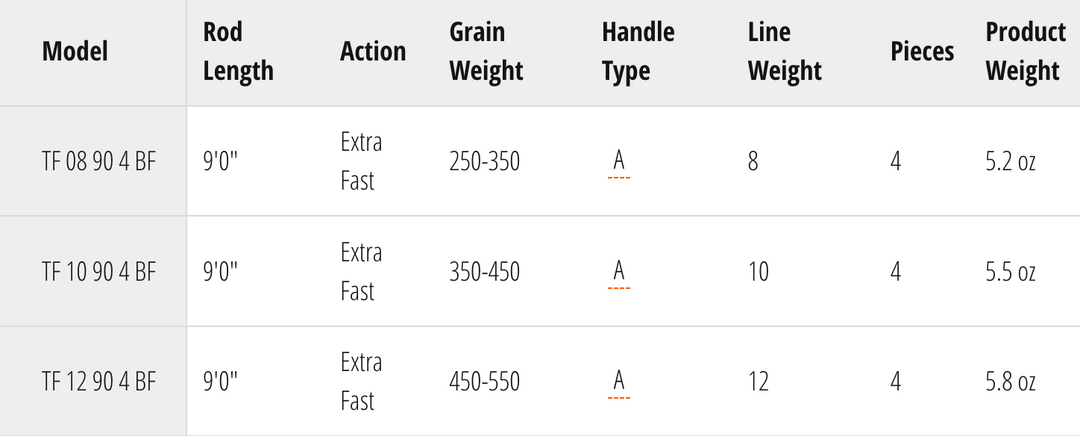Screen dimensions: 1080x436
Task: Click the Line Weight column header
Action: [x=785, y=52]
